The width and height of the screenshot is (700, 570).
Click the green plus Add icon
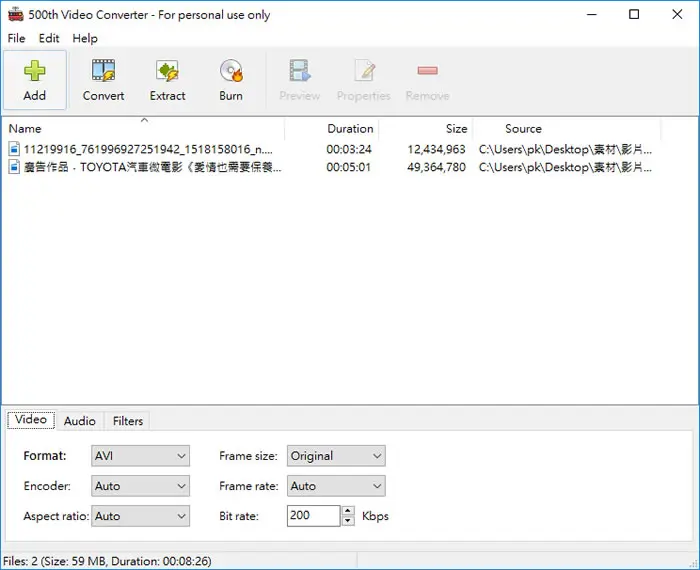point(34,71)
